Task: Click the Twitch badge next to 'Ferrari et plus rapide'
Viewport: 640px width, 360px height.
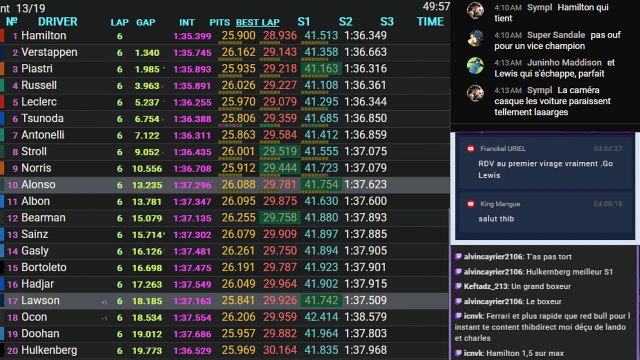Action: [x=458, y=316]
